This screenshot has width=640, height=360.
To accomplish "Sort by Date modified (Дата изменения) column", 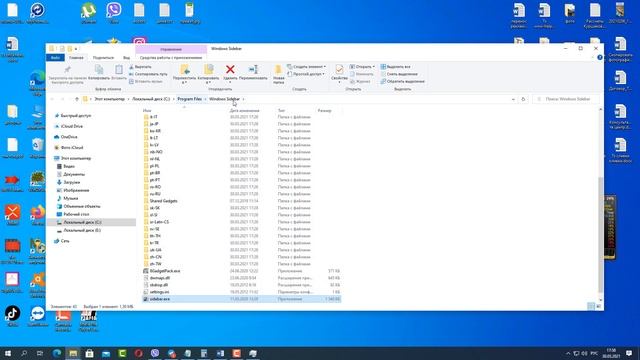I will pos(244,111).
